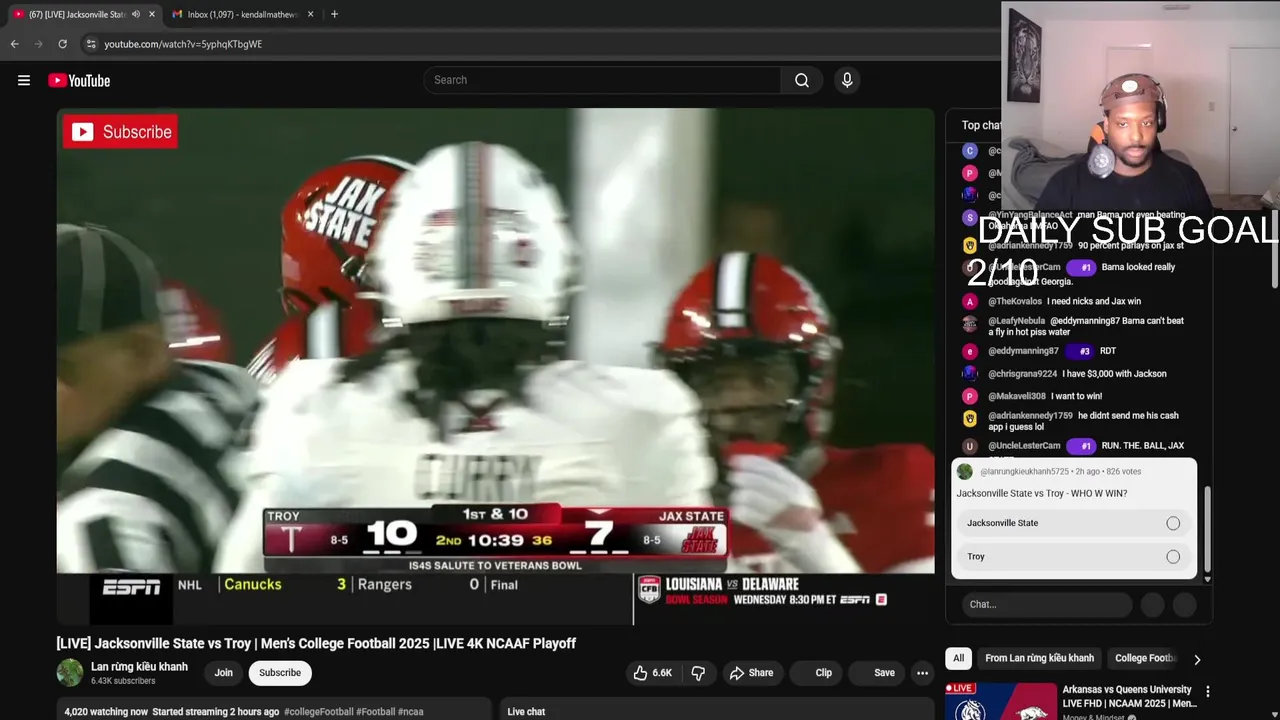Select the College Football chip
This screenshot has width=1280, height=720.
coord(1145,658)
